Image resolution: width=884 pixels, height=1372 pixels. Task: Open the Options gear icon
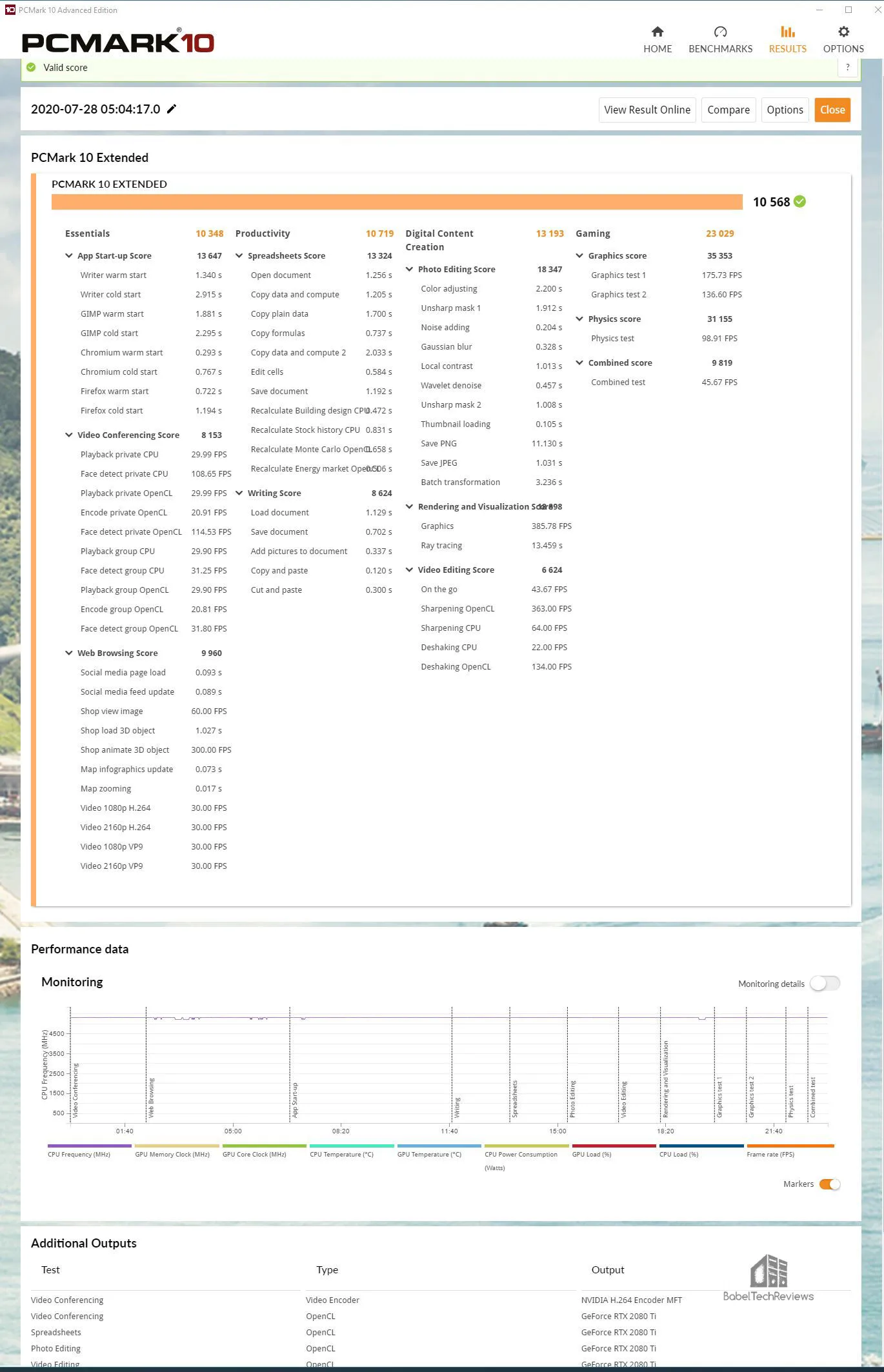tap(843, 32)
